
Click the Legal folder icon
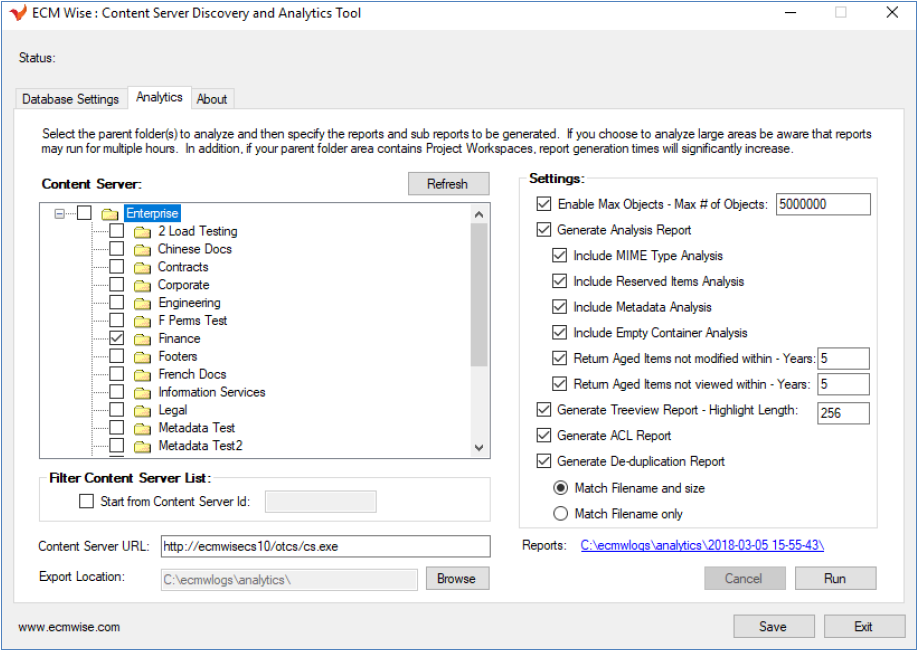click(142, 411)
